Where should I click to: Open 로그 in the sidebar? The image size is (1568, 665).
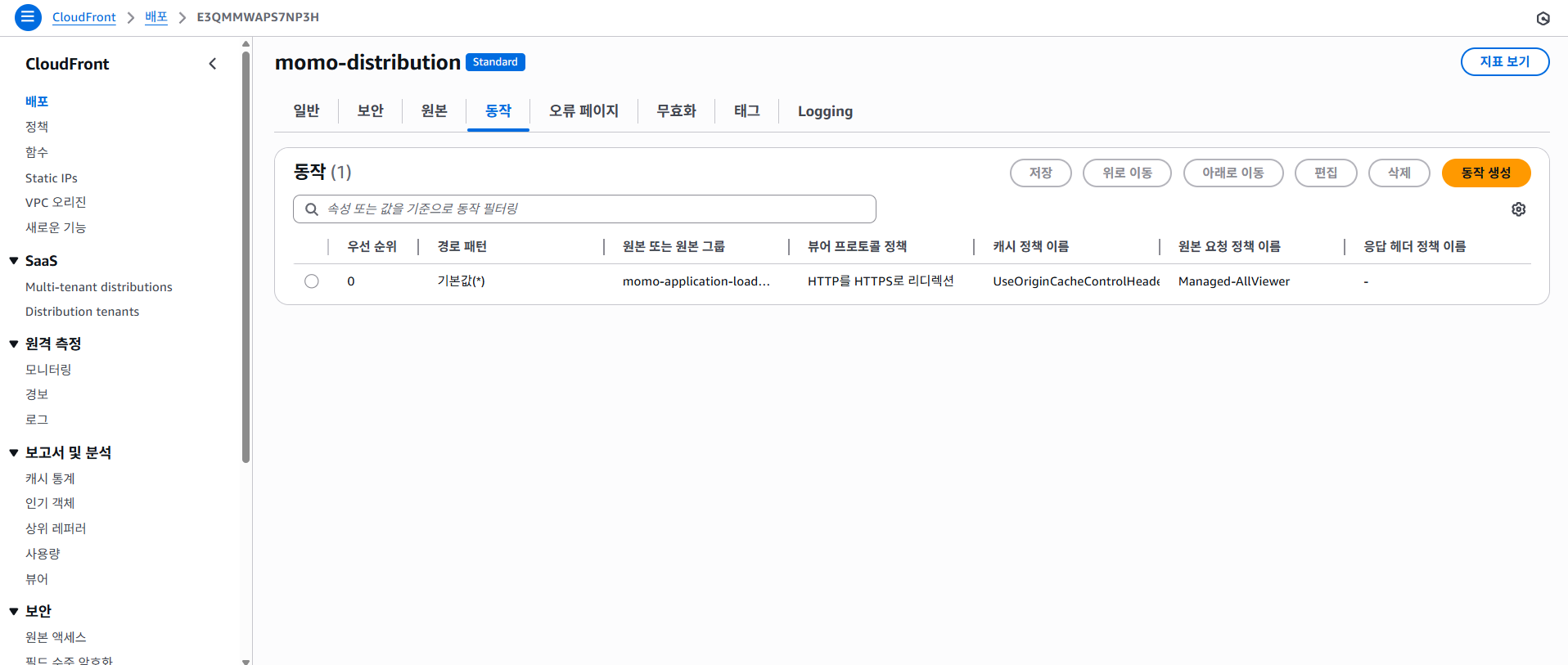point(37,420)
